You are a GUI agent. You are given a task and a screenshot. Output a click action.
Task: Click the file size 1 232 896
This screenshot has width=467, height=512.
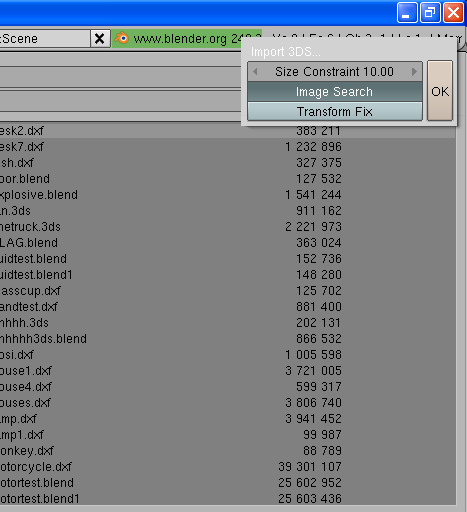[x=313, y=147]
